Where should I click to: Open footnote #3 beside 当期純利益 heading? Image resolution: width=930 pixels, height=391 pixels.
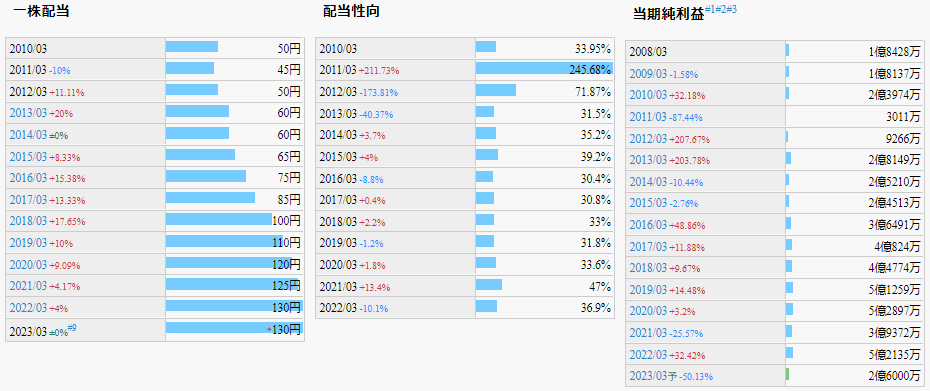731,9
